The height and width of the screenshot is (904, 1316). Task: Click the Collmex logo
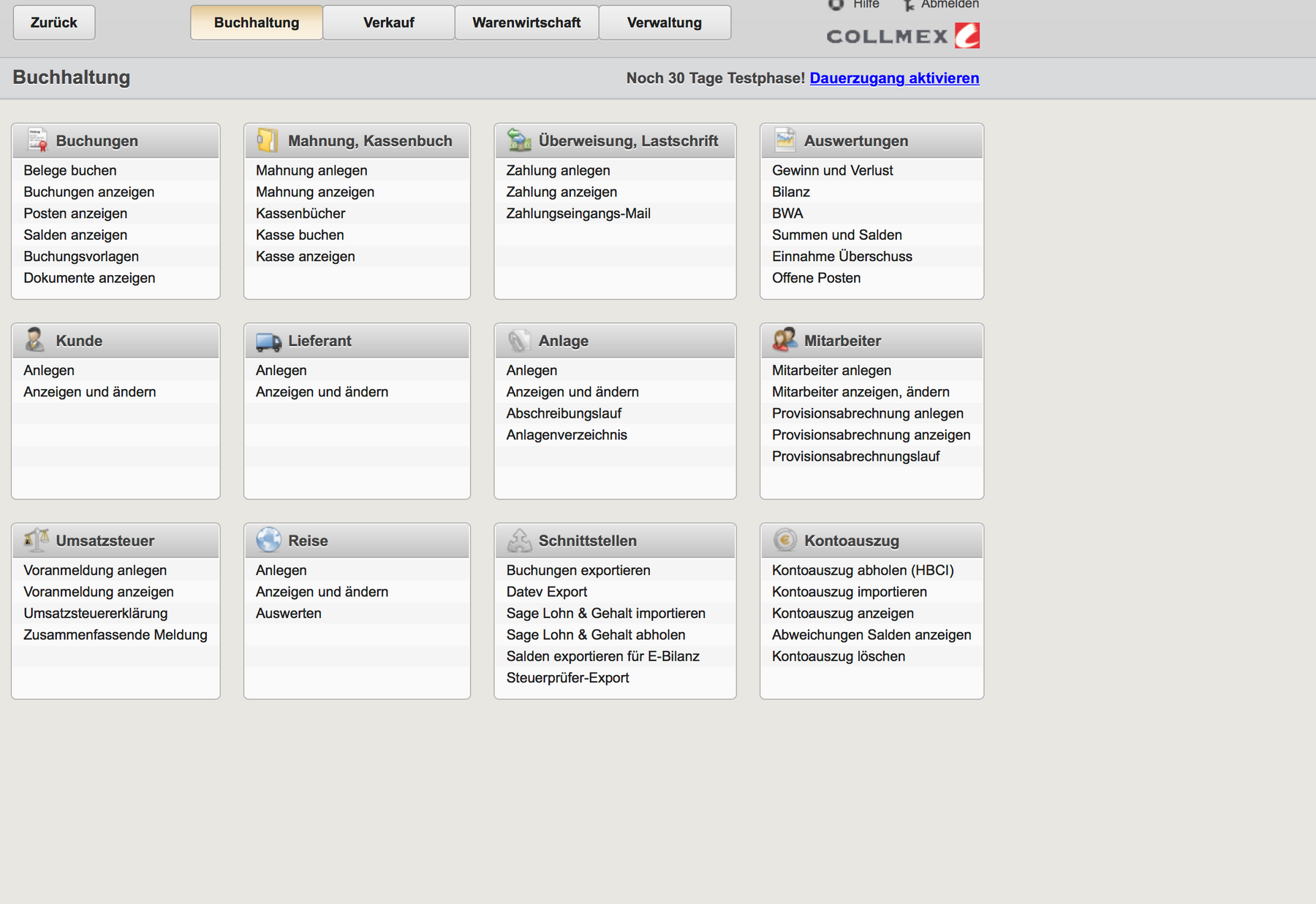903,36
